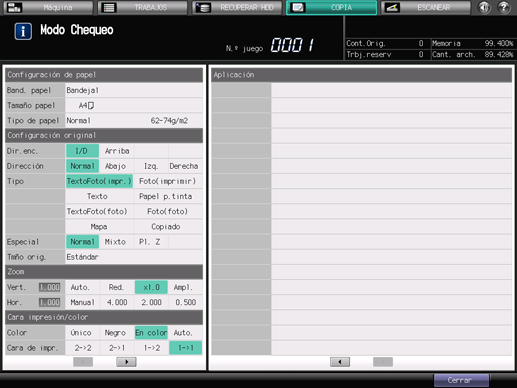This screenshot has width=517, height=388.
Task: Choose TextoFoto(impr.) original type
Action: pyautogui.click(x=99, y=181)
